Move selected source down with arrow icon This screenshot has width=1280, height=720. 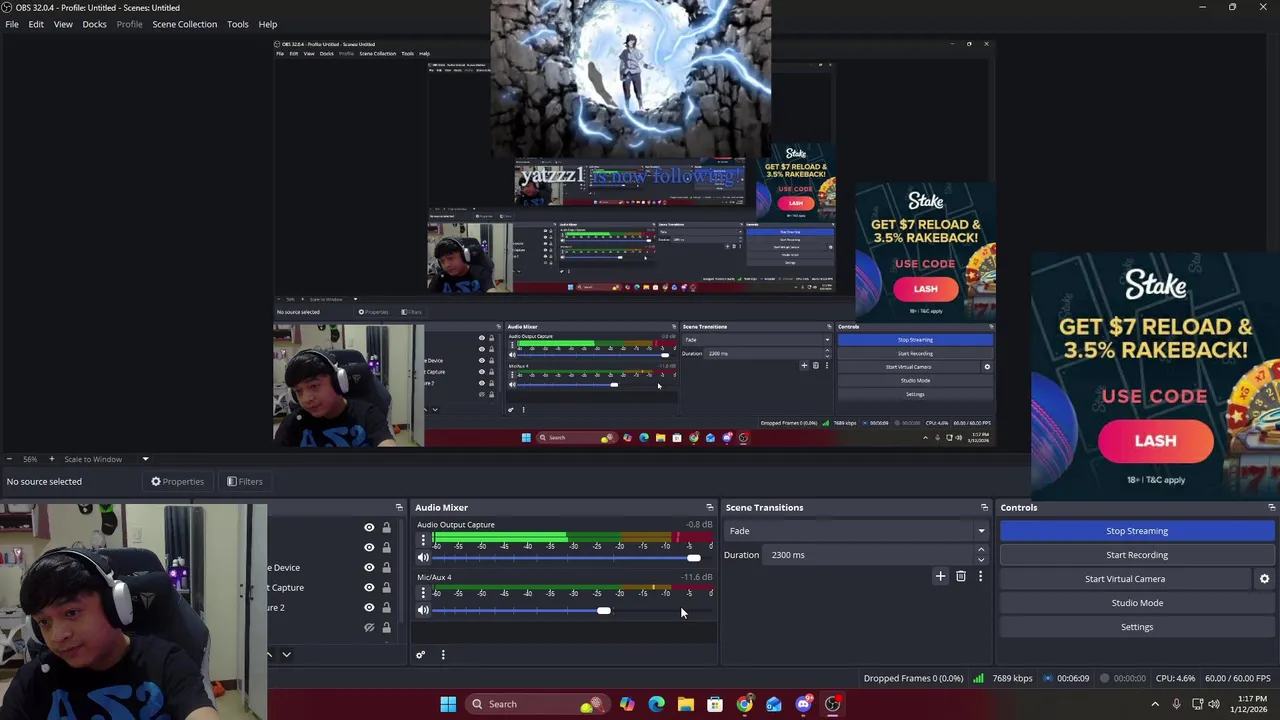pyautogui.click(x=286, y=655)
